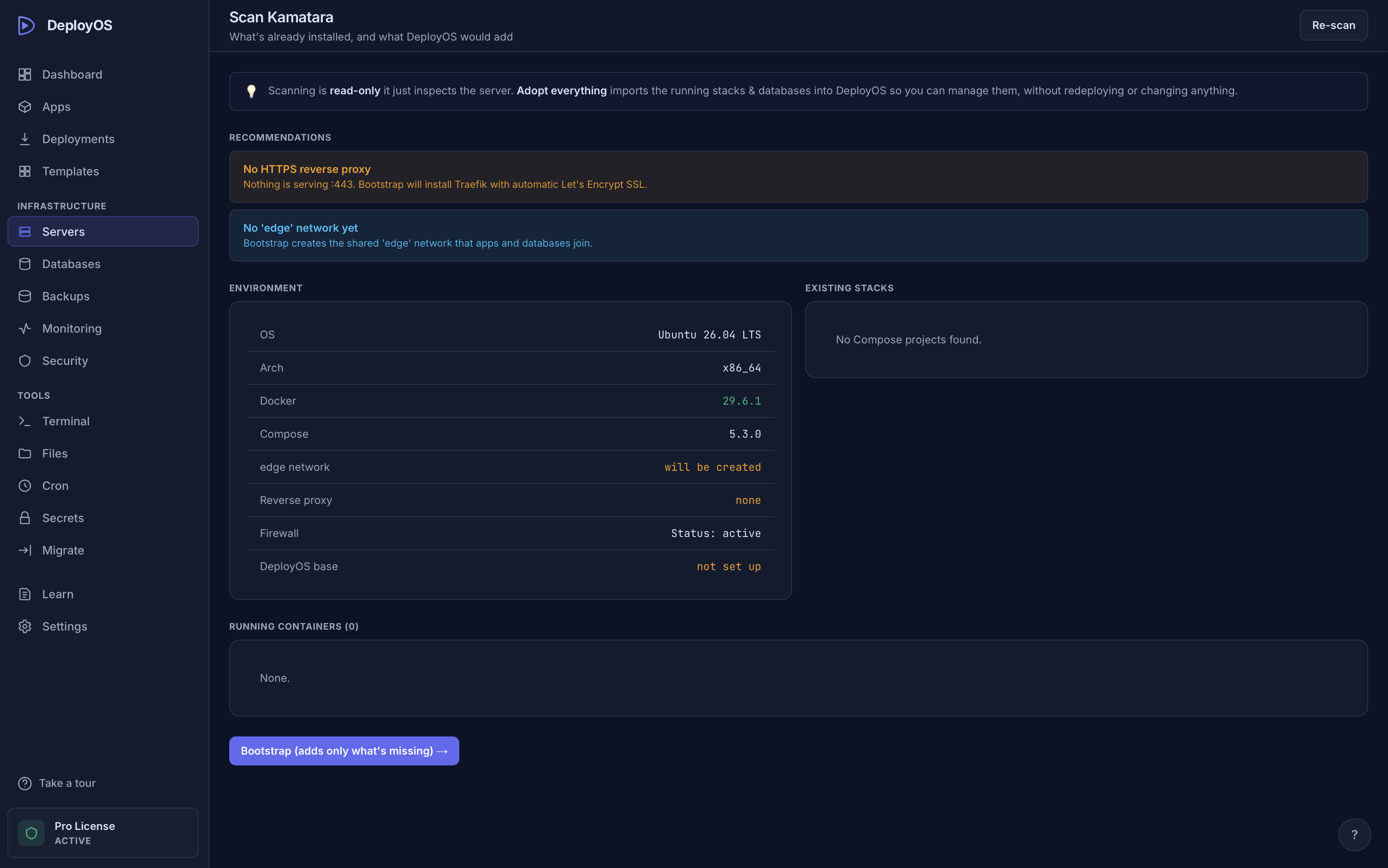Select the Docker version 29.6.1
Screen dimensions: 1388x868
click(741, 401)
